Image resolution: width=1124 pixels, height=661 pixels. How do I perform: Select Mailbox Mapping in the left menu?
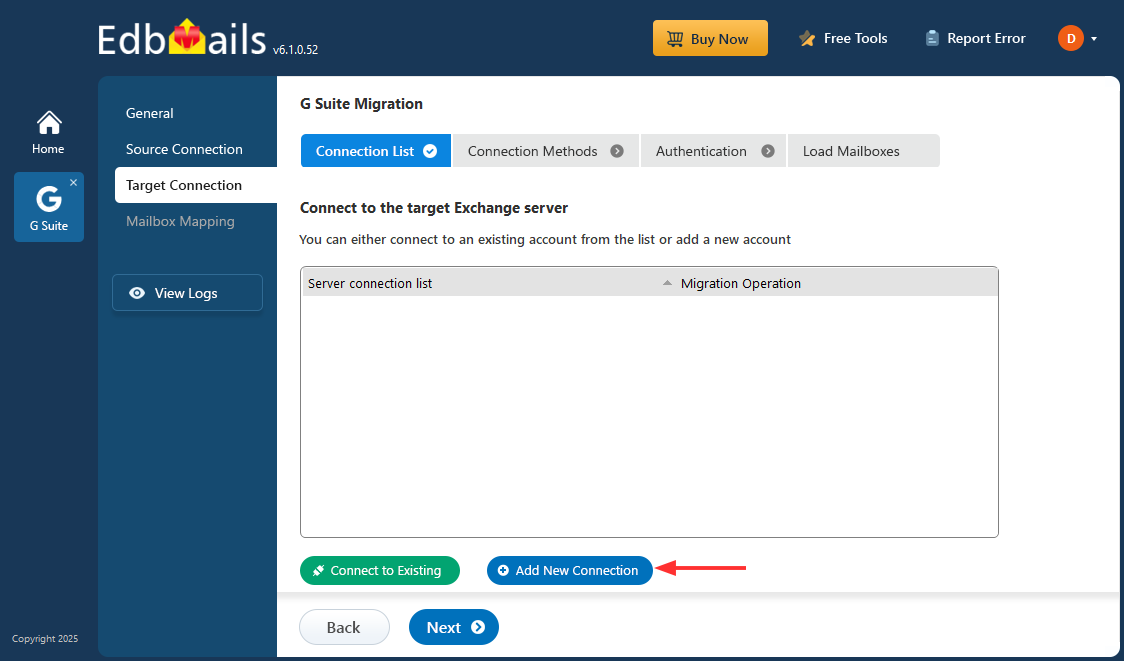pos(180,221)
